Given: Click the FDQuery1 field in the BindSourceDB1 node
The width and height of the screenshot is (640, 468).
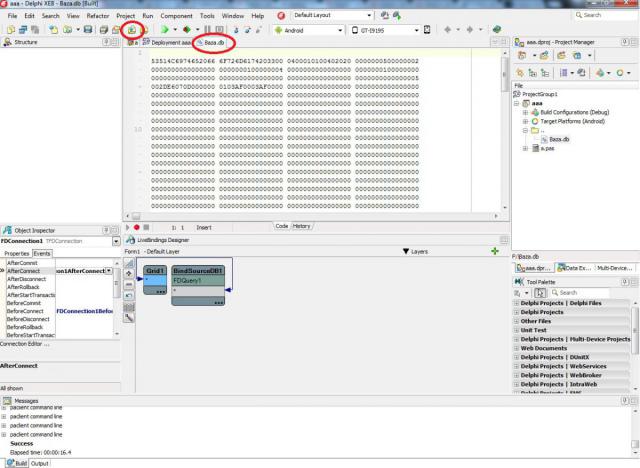Looking at the screenshot, I should [x=198, y=281].
